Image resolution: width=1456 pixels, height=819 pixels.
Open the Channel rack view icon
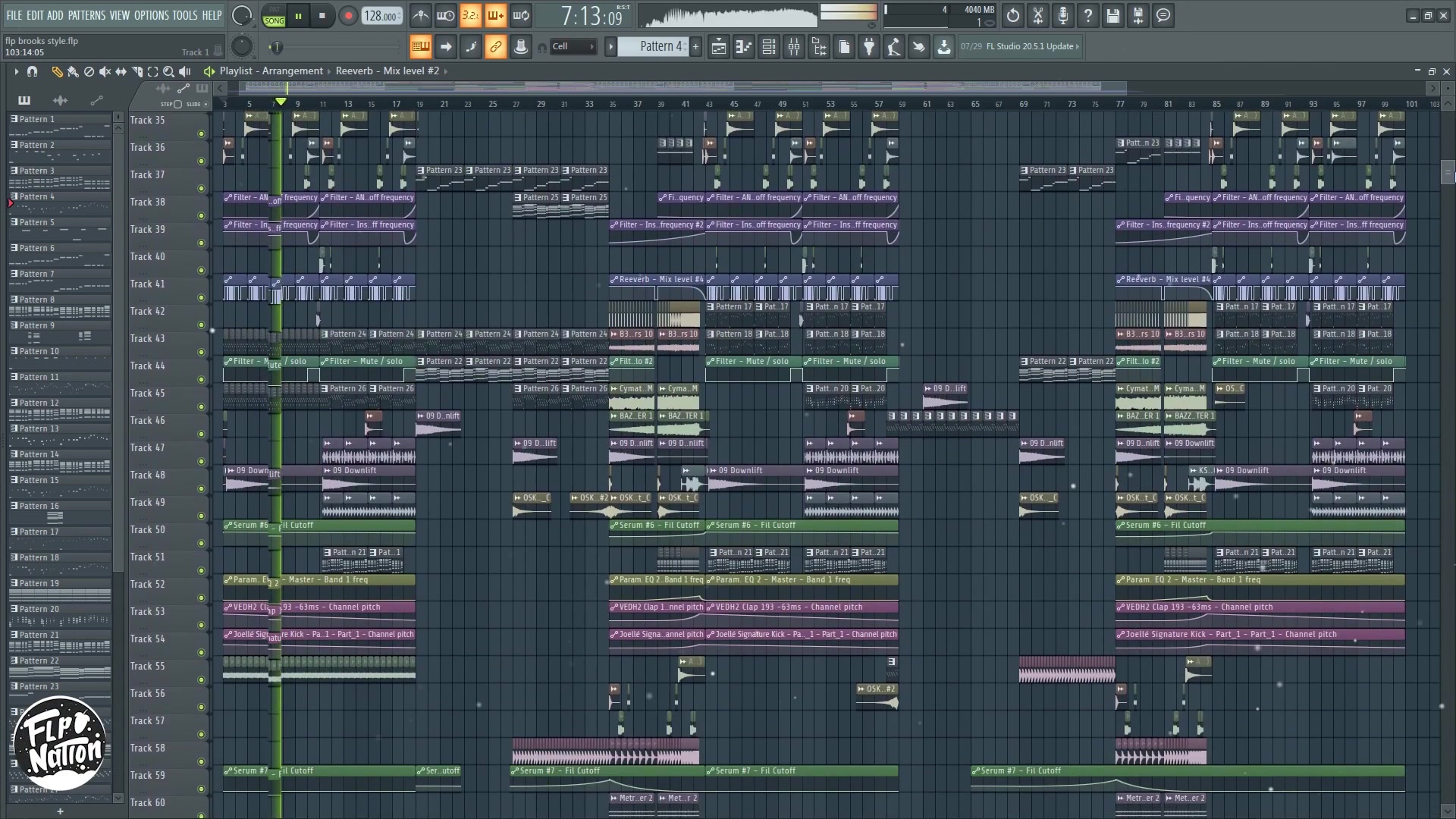coord(769,47)
